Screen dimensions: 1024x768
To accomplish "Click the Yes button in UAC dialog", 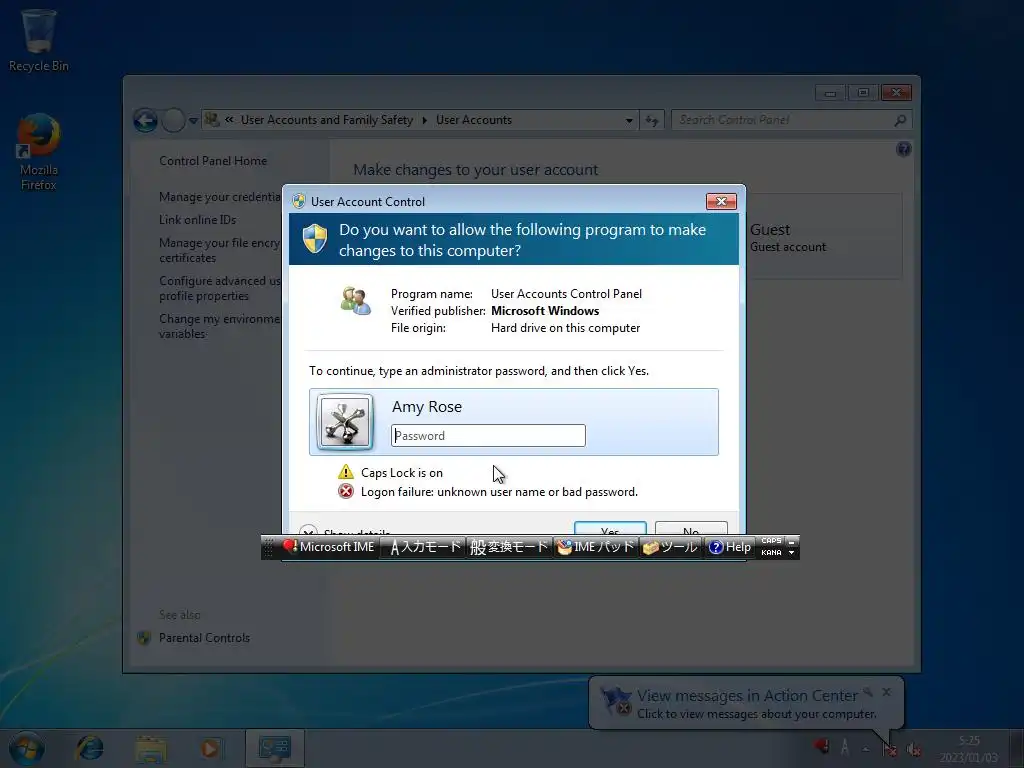I will (610, 528).
